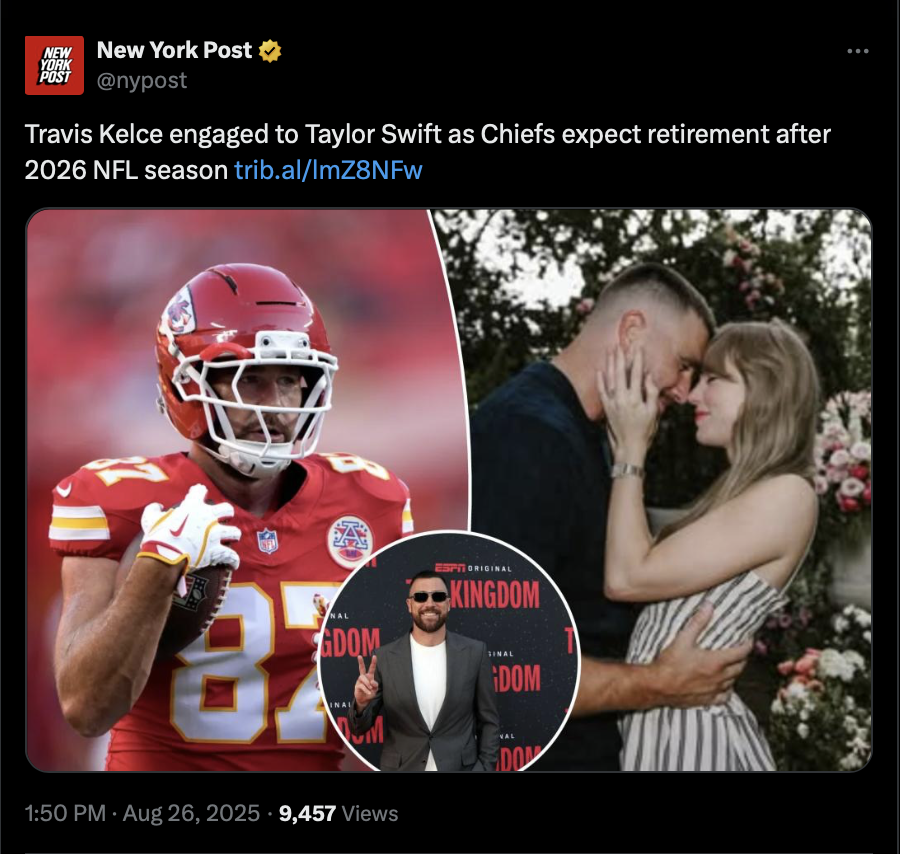Click the New York Post avatar logo
Screen dimensions: 900x854
[x=55, y=65]
